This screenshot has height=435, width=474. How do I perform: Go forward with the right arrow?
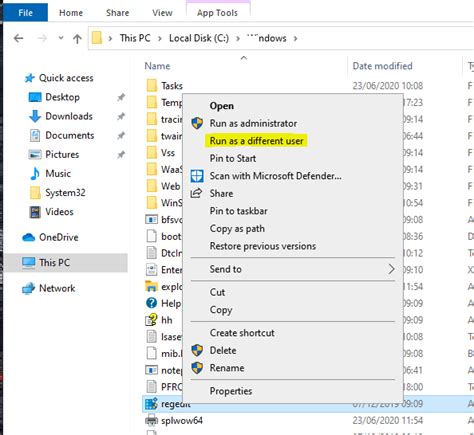click(42, 38)
